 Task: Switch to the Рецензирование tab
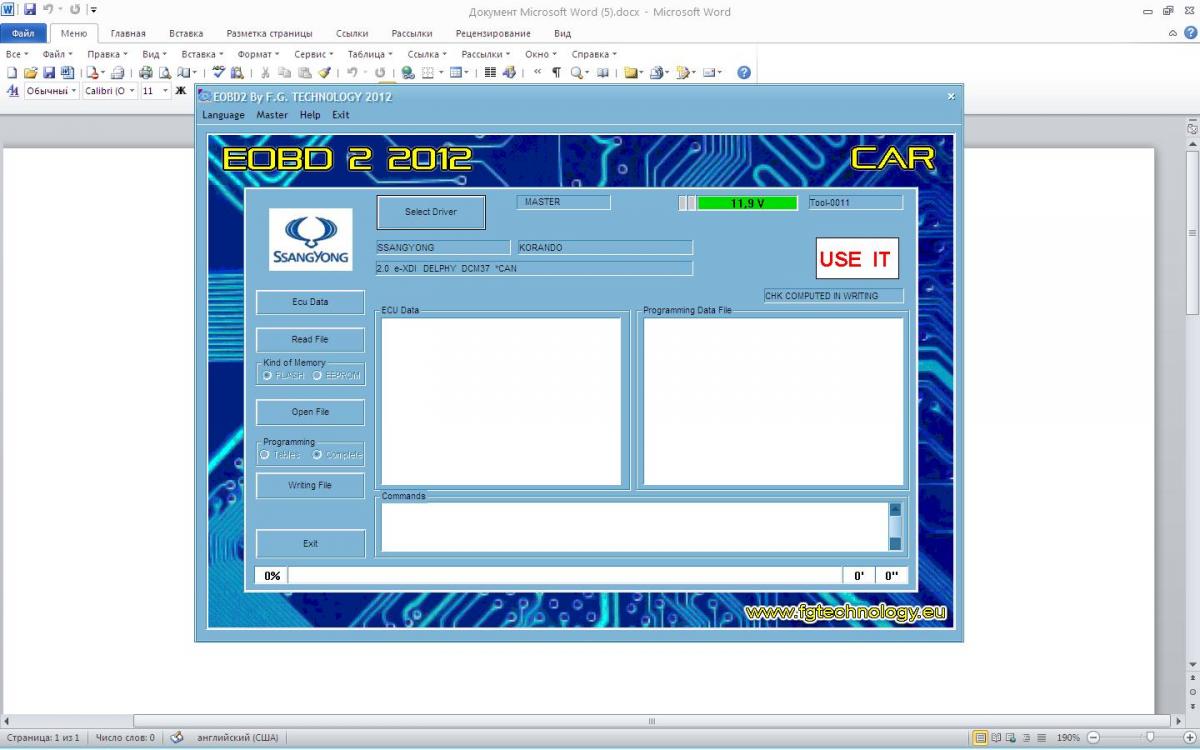(491, 33)
